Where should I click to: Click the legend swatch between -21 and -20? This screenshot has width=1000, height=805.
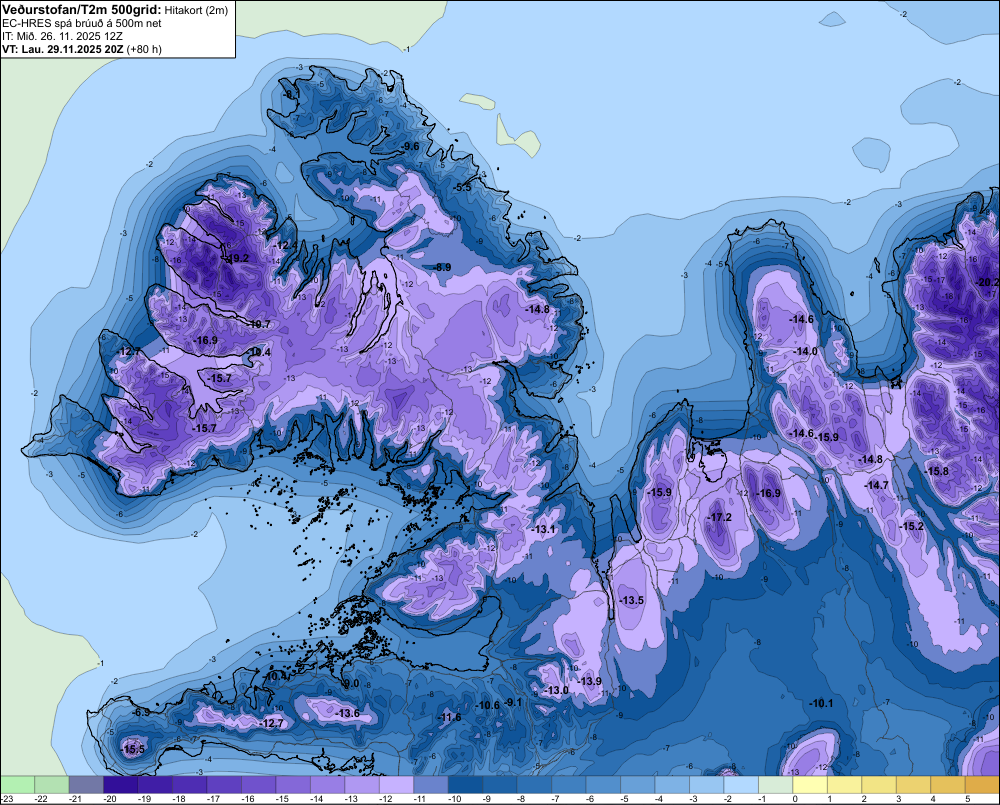[86, 784]
